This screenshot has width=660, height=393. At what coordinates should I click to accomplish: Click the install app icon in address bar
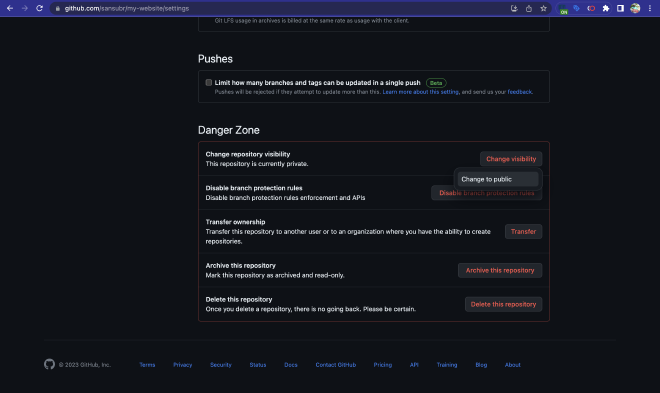coord(514,8)
